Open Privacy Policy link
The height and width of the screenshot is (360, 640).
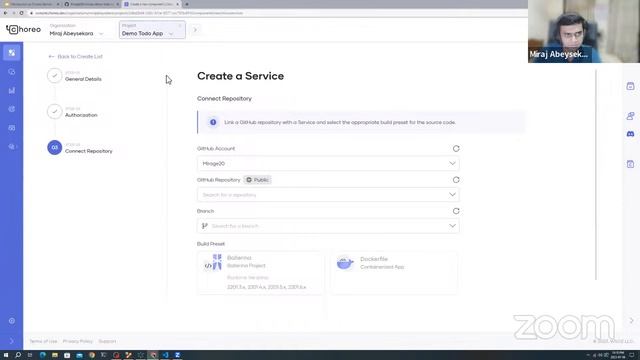click(x=78, y=341)
